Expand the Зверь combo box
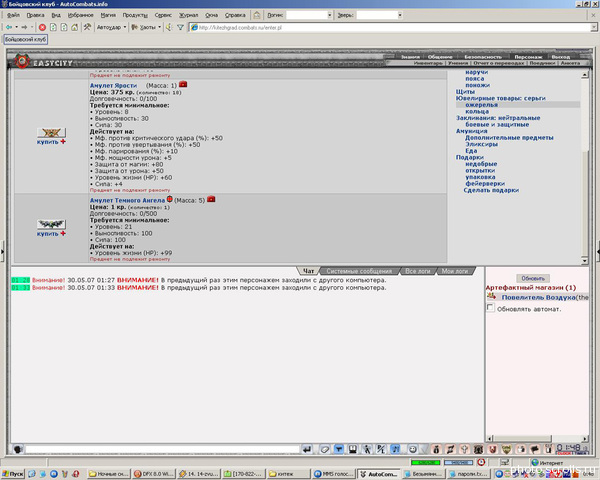 [400, 15]
